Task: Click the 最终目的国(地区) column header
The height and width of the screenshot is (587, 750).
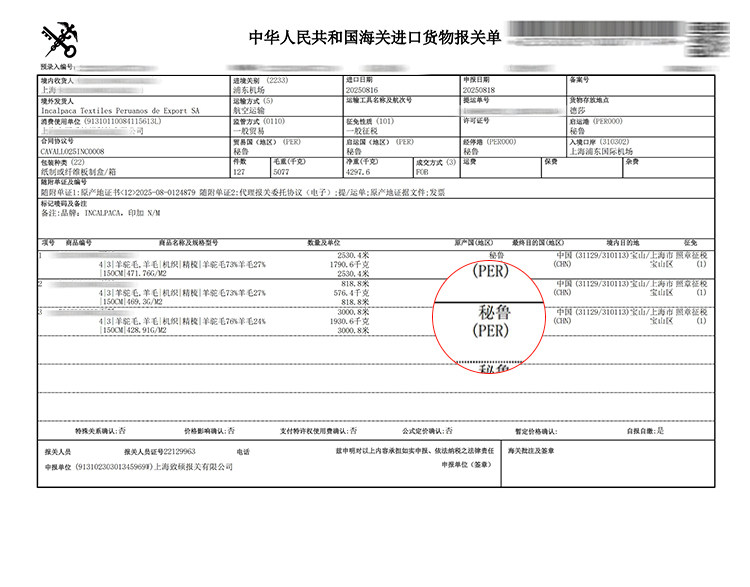Action: pyautogui.click(x=538, y=243)
